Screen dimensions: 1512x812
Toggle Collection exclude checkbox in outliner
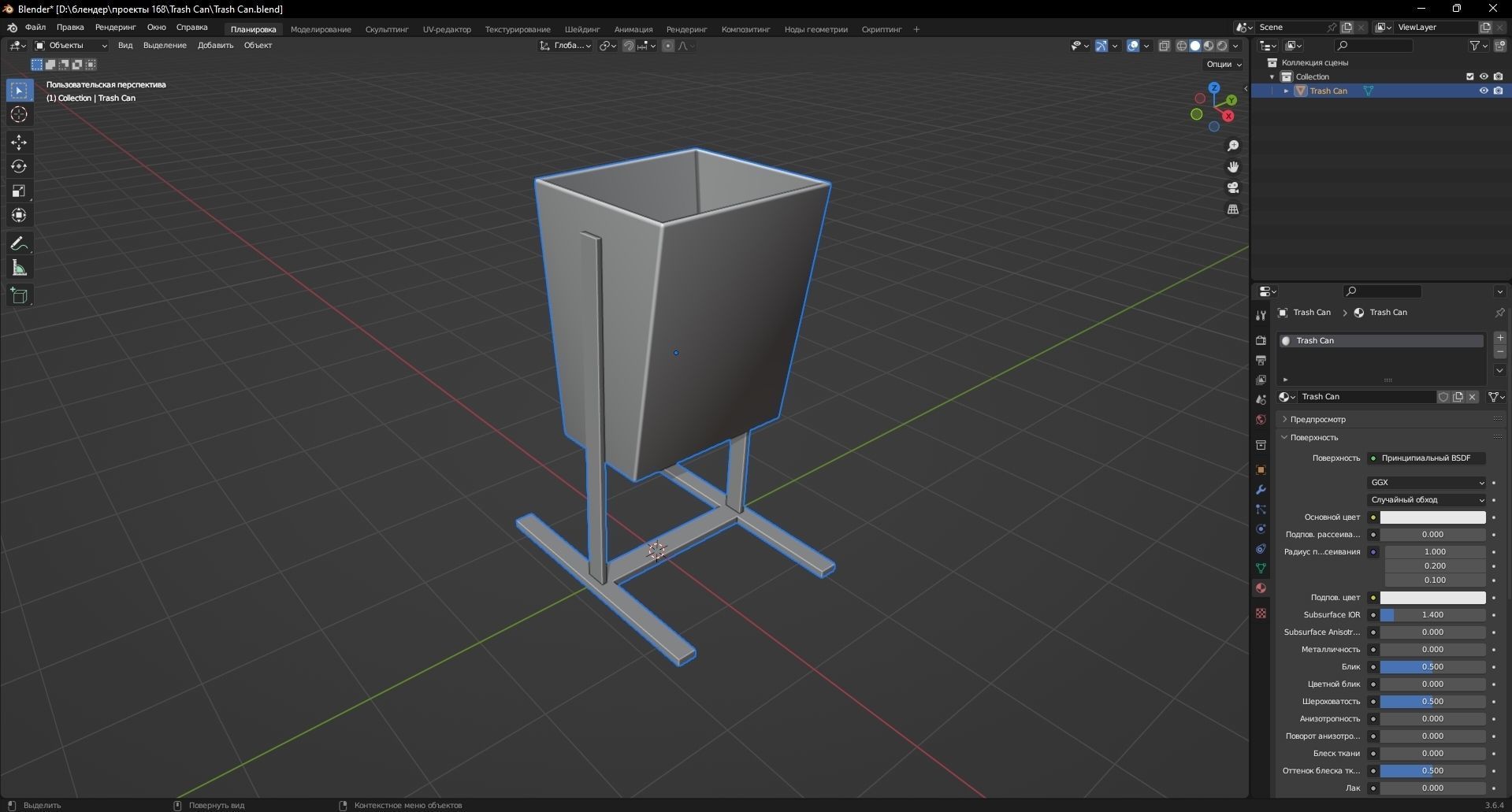1469,76
